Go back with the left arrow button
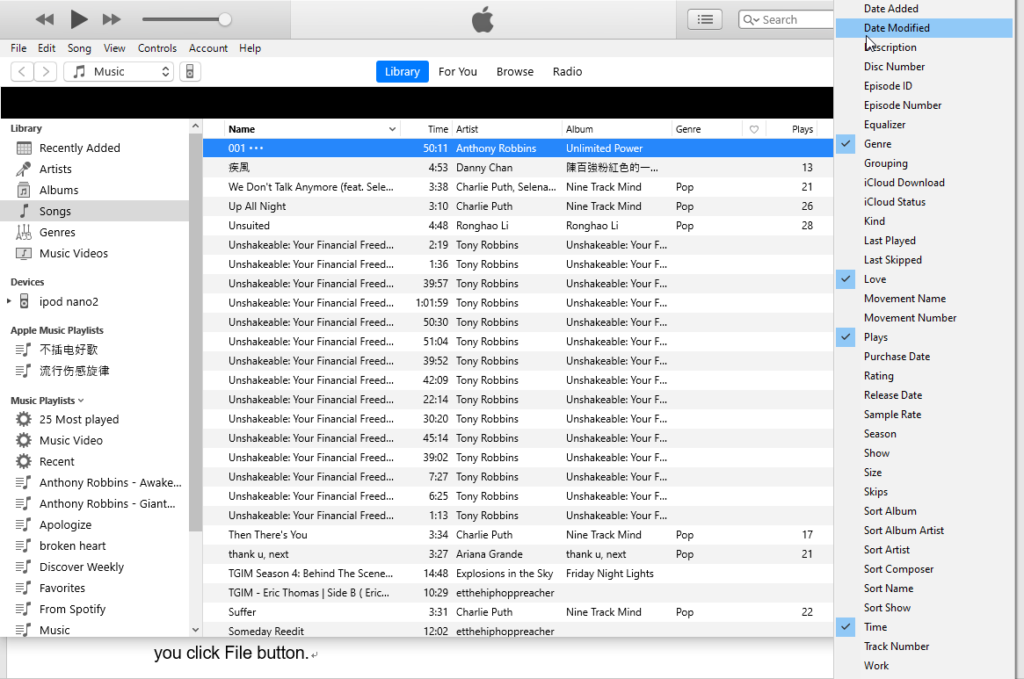This screenshot has width=1024, height=679. 22,72
